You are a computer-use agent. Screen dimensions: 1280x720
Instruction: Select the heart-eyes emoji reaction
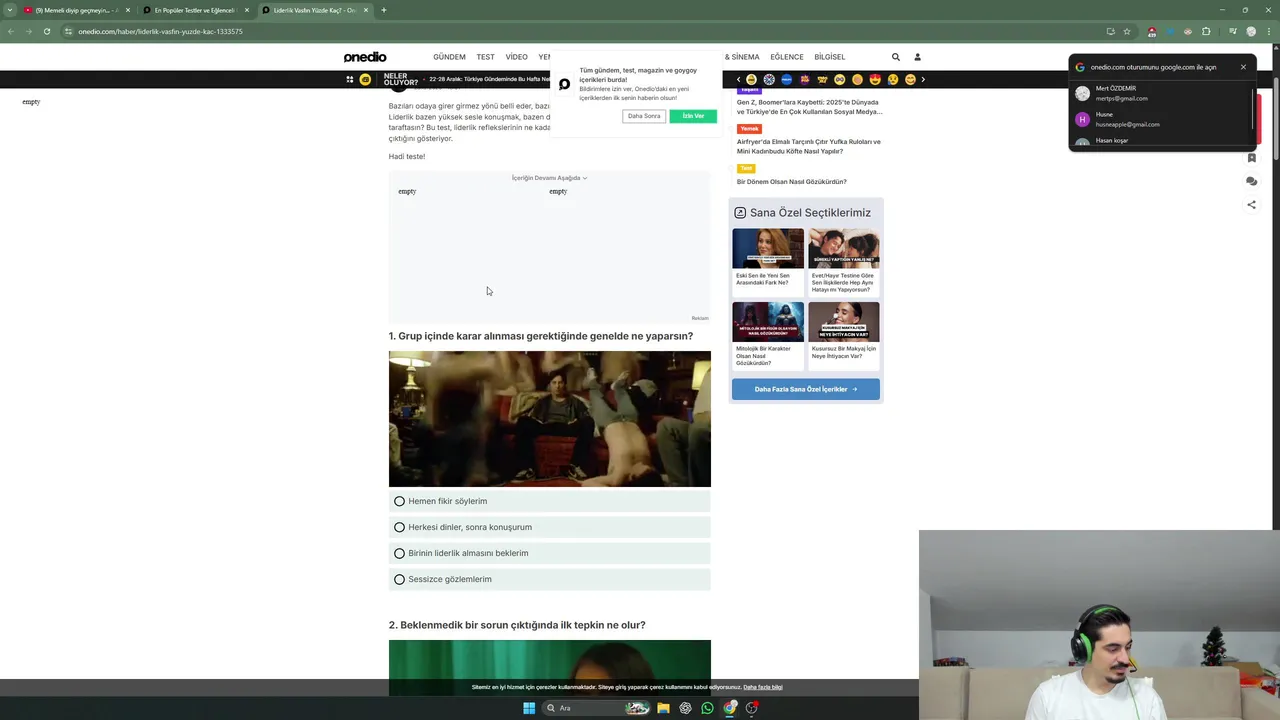[875, 79]
